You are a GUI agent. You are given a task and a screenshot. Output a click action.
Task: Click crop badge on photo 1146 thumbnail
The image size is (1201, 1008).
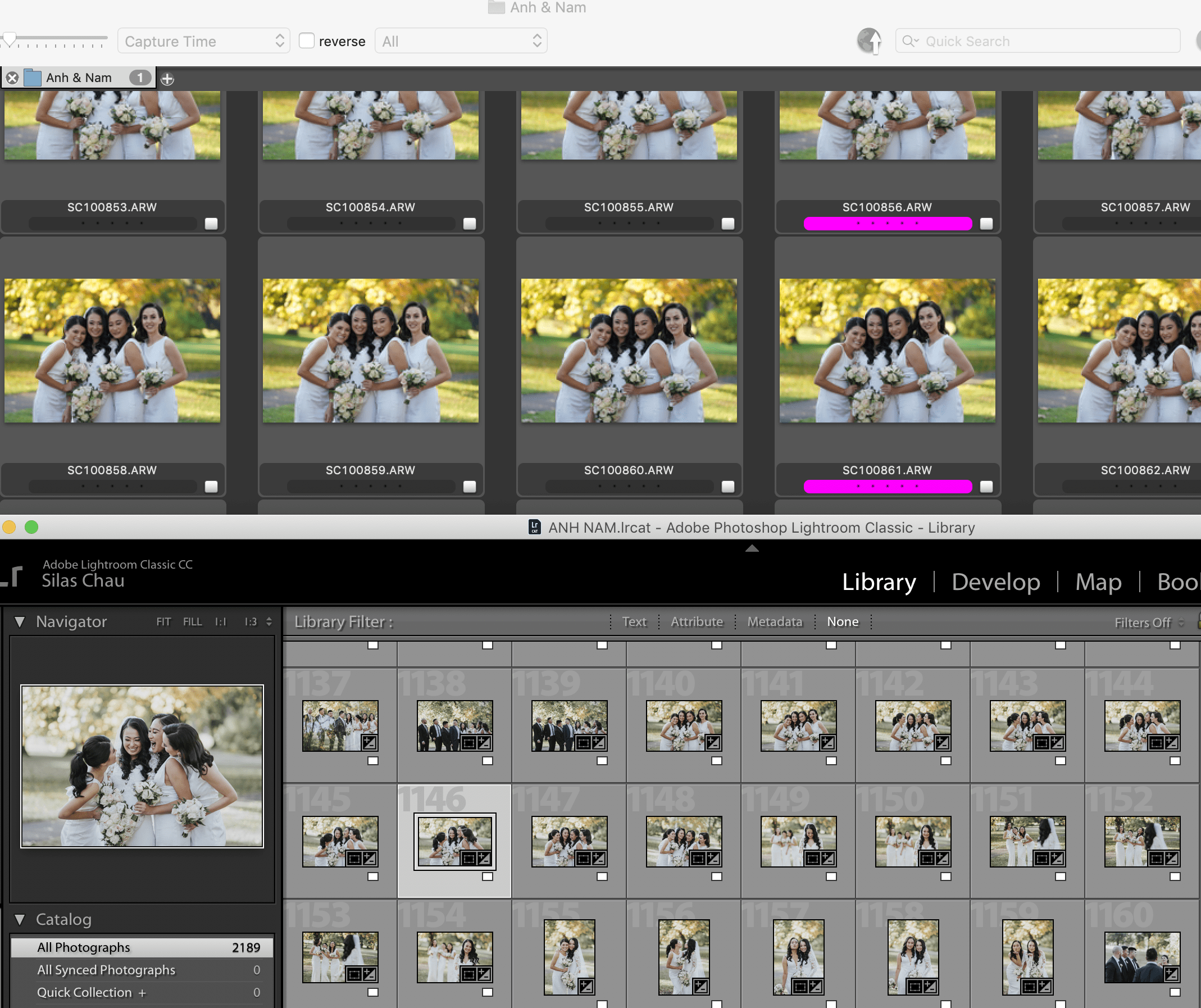(x=469, y=858)
